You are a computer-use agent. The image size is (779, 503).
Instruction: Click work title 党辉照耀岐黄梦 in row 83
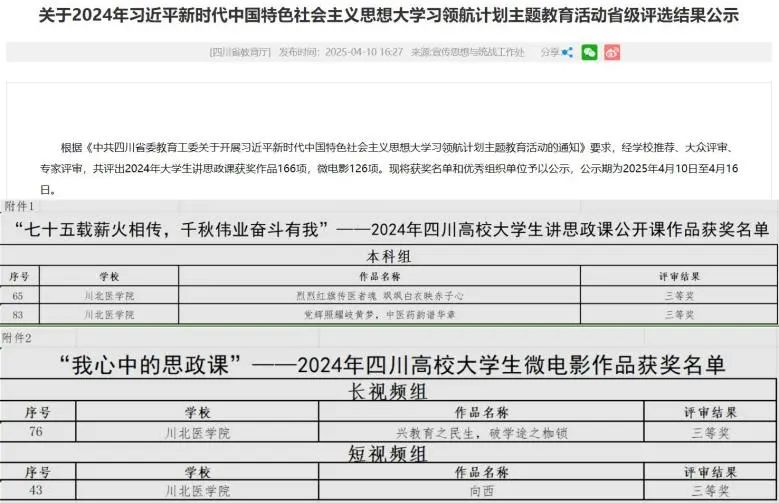[x=379, y=315]
